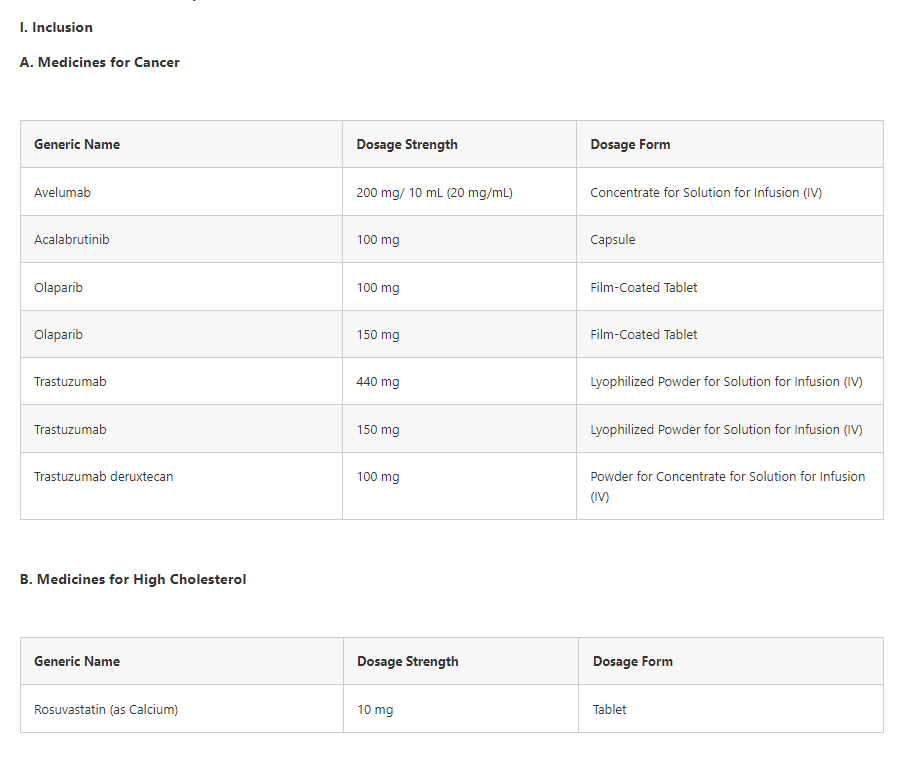Click 'Dosage Strength' header in cancer table

pyautogui.click(x=407, y=144)
